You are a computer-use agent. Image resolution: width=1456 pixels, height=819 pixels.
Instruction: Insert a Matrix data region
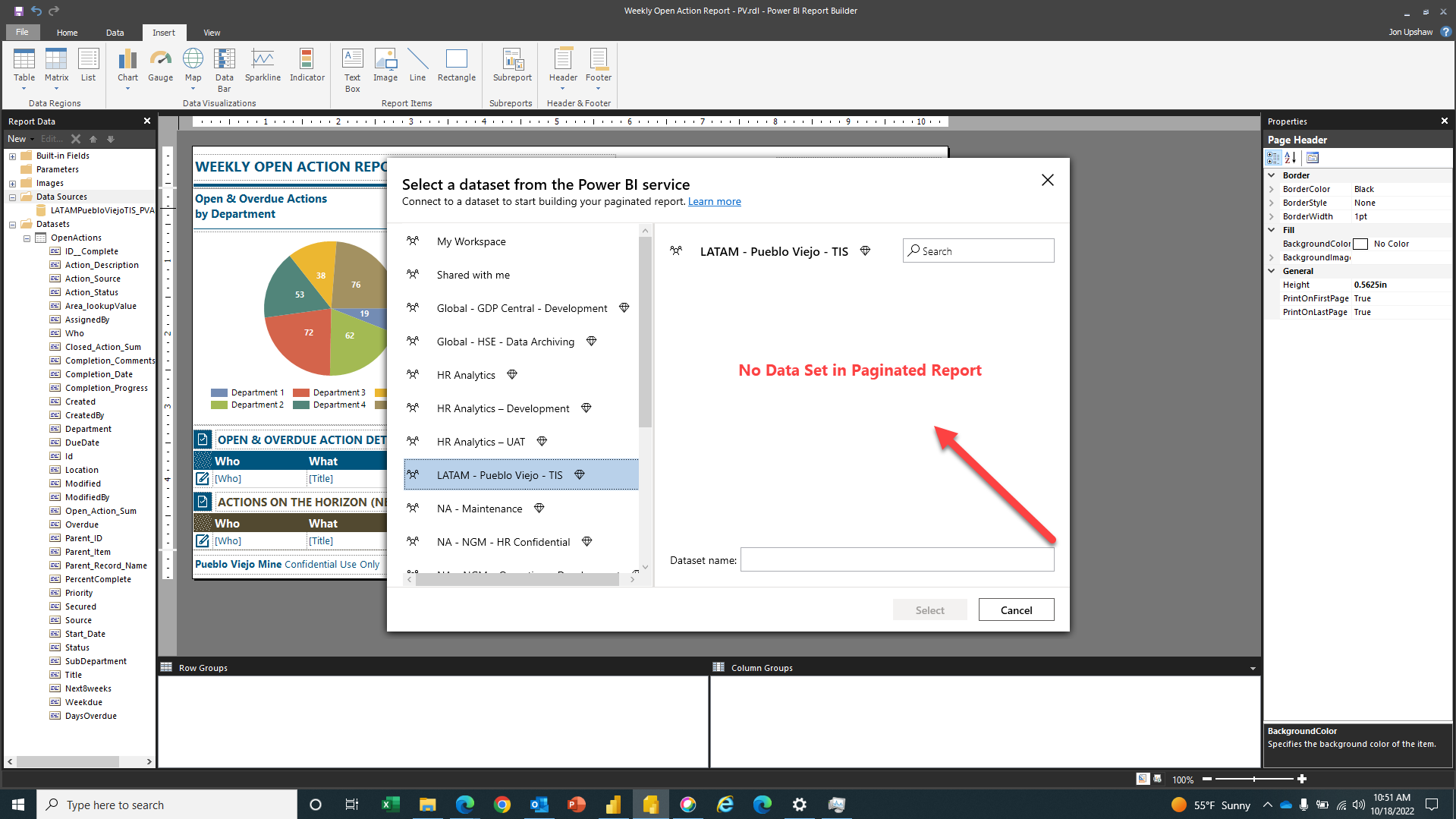point(56,68)
